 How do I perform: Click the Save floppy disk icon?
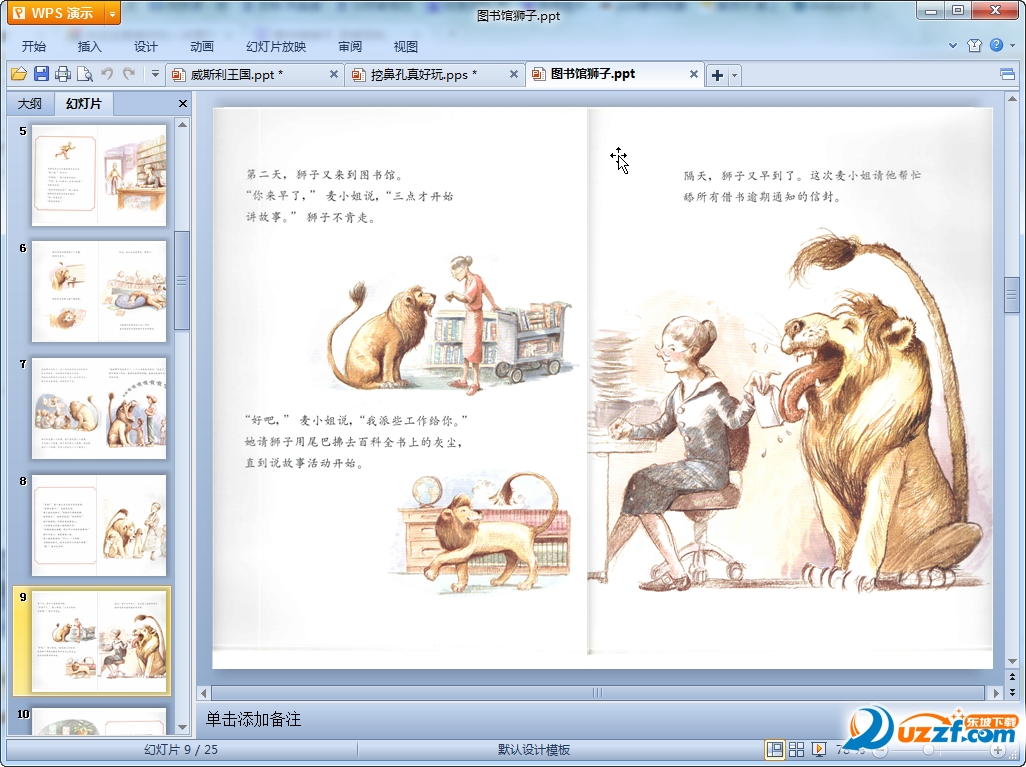point(41,75)
